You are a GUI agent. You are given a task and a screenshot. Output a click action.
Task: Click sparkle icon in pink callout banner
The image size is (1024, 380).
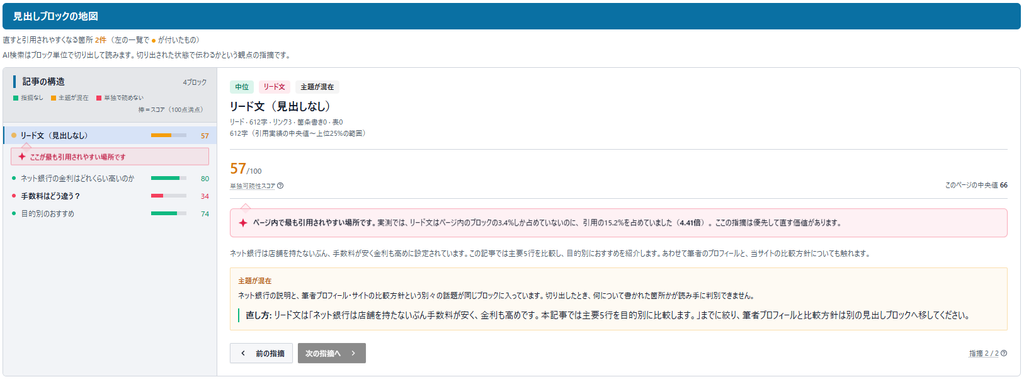click(x=242, y=223)
